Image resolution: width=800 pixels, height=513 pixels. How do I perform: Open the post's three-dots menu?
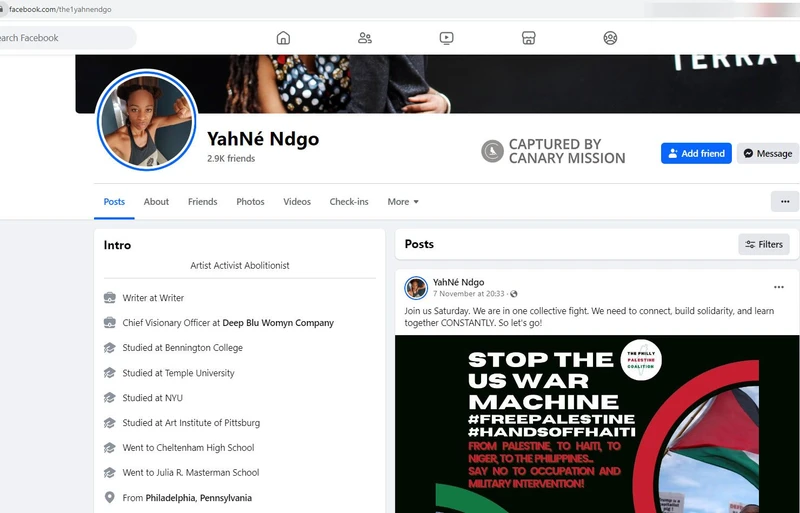(779, 287)
